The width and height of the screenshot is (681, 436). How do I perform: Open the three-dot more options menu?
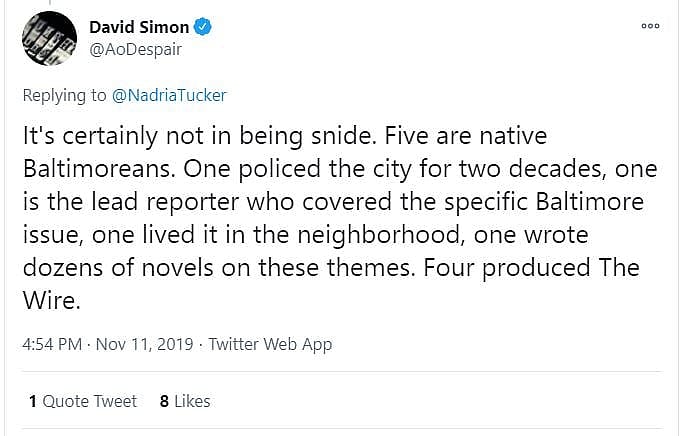(x=651, y=25)
